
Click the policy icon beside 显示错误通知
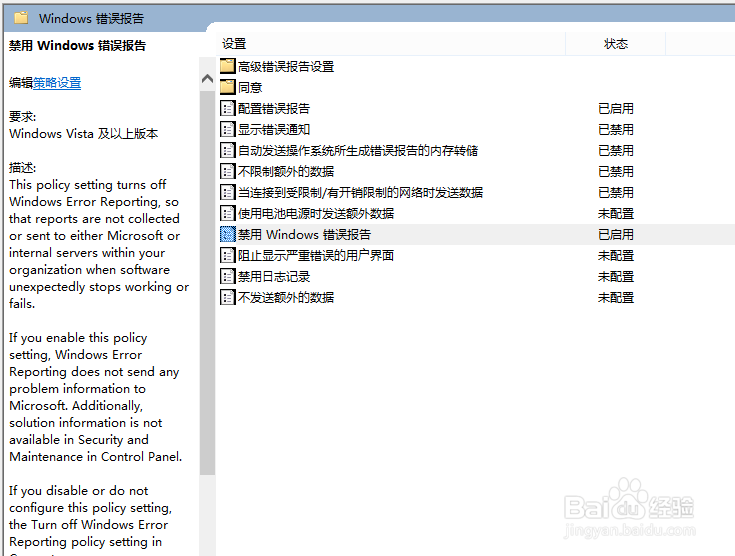tap(227, 129)
